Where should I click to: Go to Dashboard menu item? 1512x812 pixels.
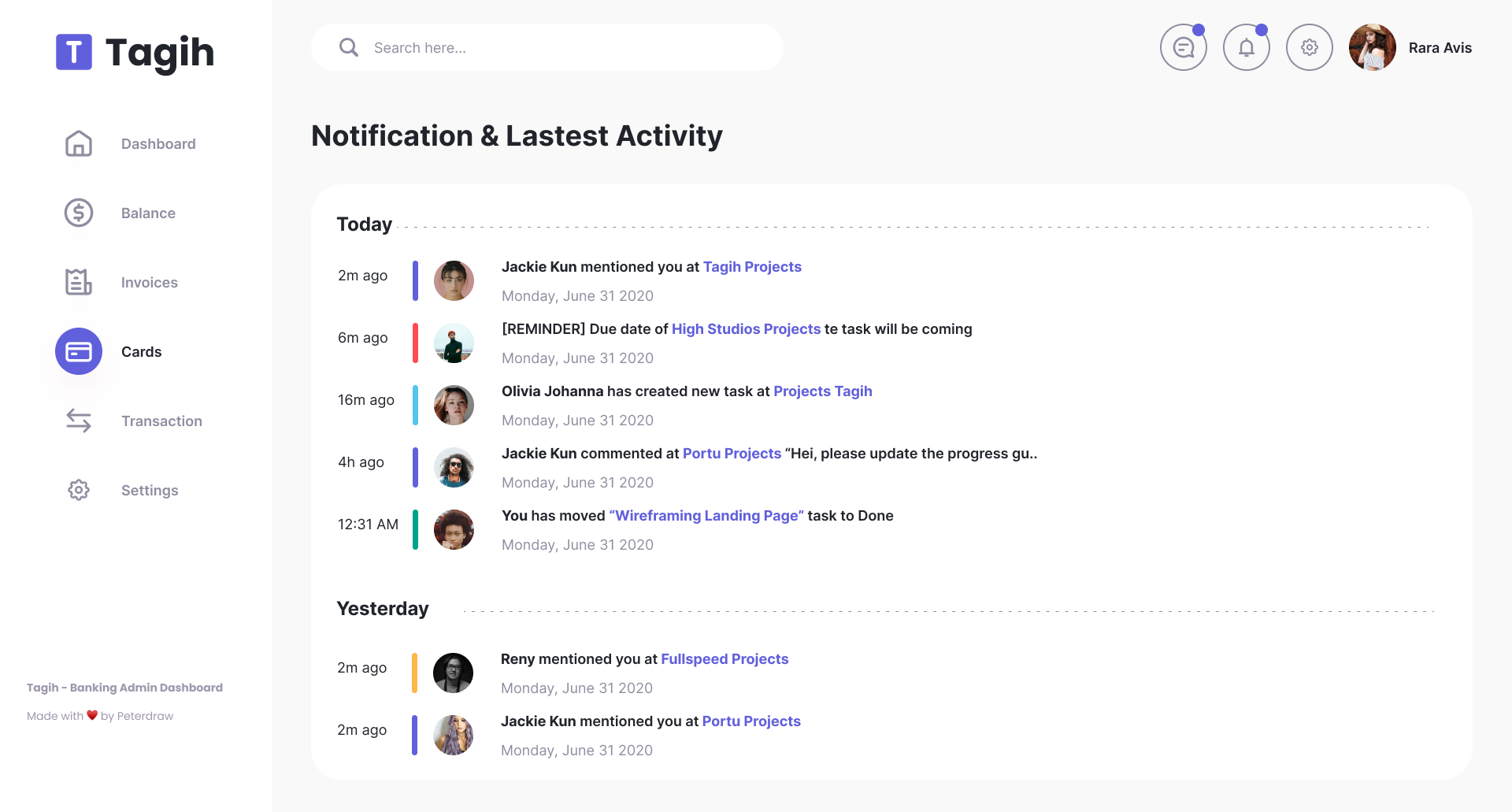click(158, 144)
